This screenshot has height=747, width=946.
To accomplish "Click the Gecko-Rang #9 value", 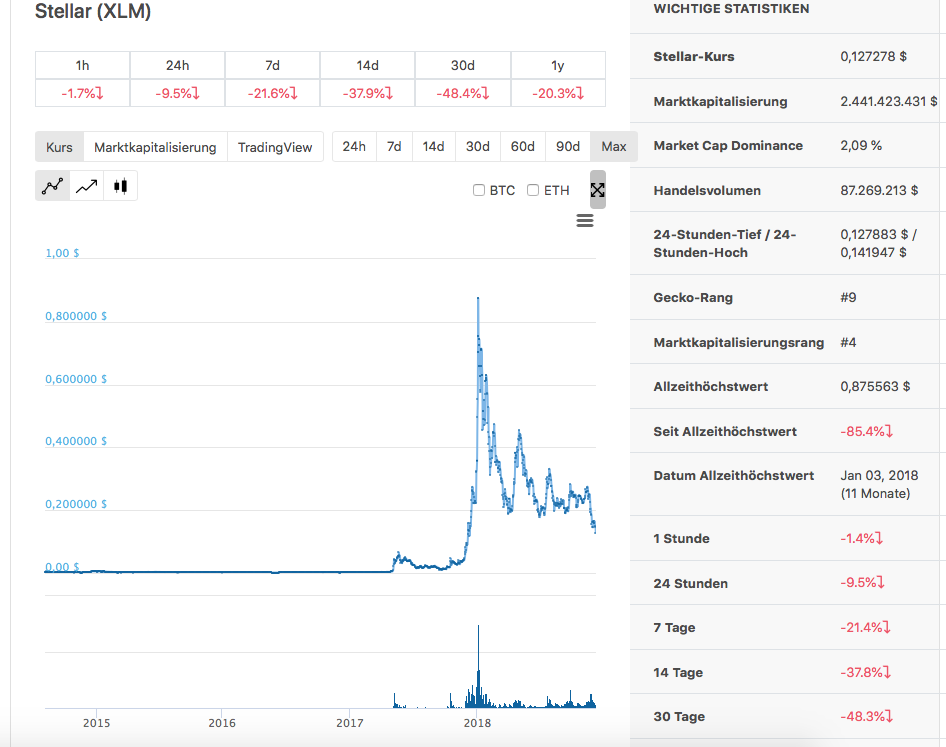I will point(849,295).
